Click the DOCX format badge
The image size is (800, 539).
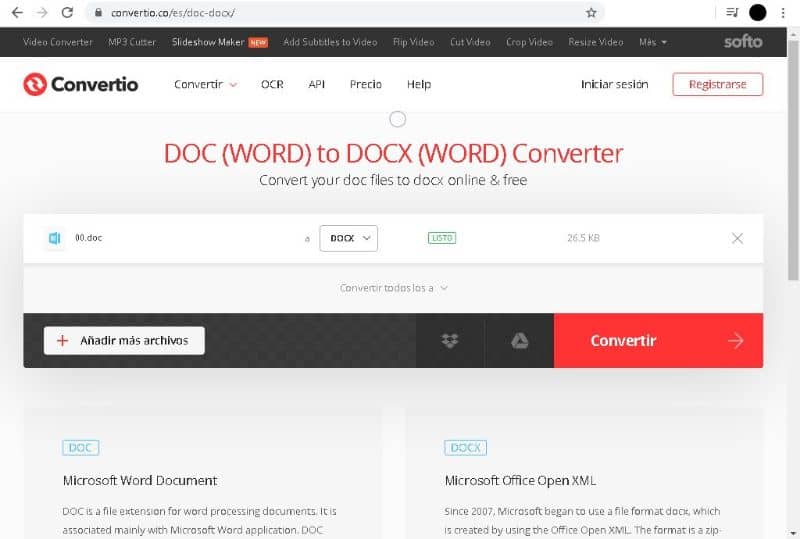point(465,448)
